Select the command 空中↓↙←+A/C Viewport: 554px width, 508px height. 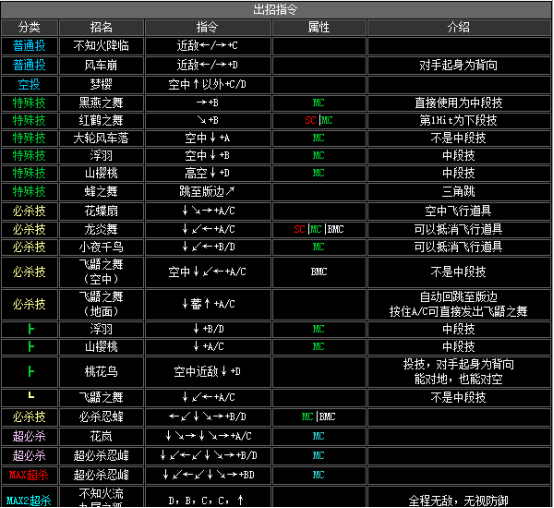[x=207, y=272]
